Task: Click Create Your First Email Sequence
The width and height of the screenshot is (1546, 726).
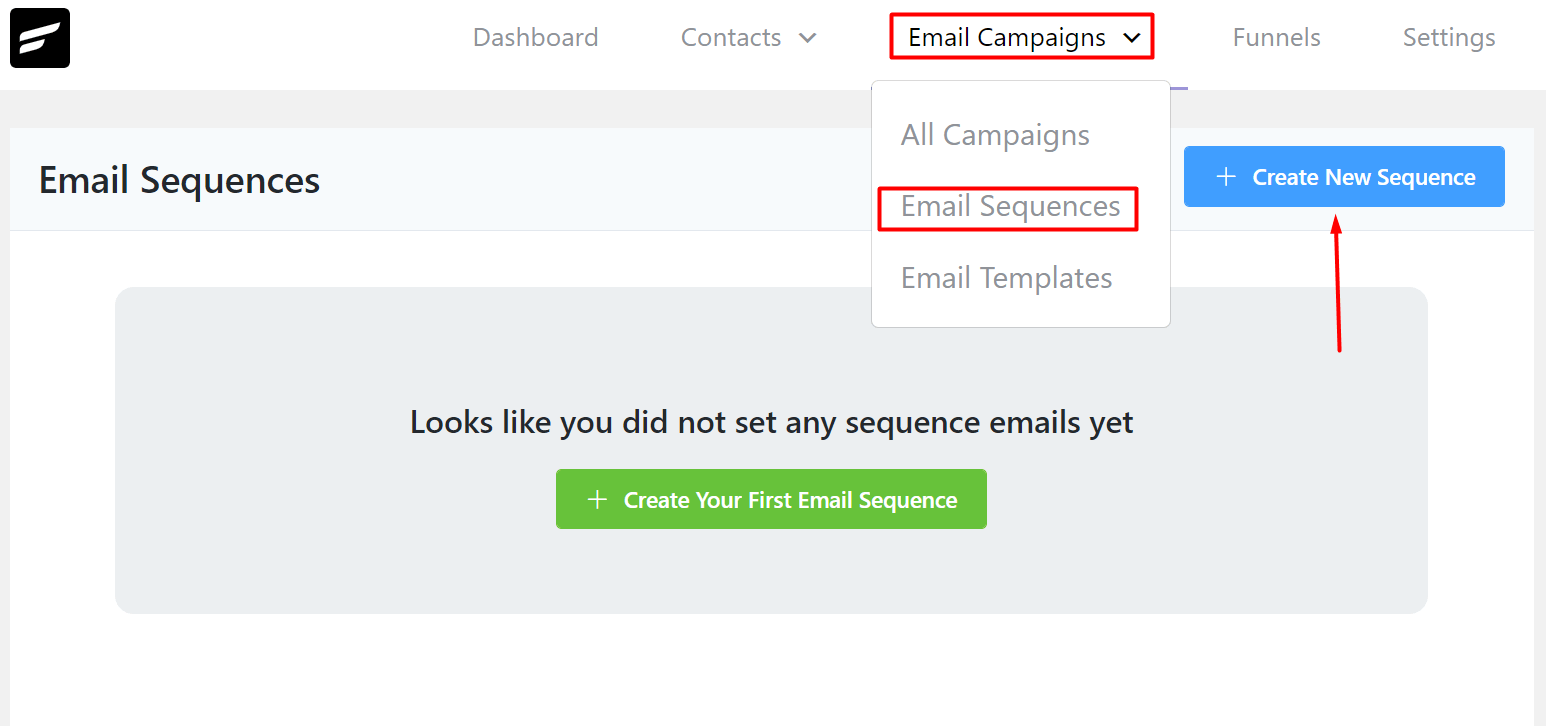Action: coord(771,499)
